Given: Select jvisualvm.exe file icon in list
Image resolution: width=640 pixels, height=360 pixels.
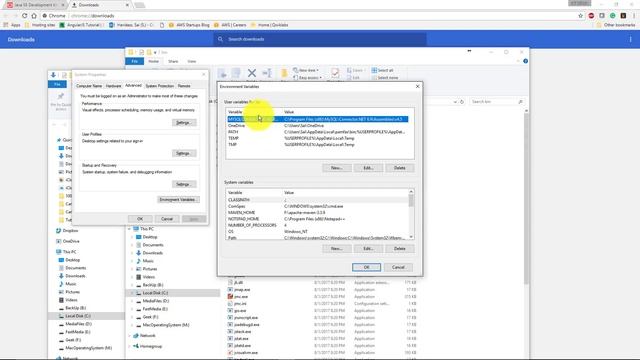Looking at the screenshot, I should [x=230, y=353].
